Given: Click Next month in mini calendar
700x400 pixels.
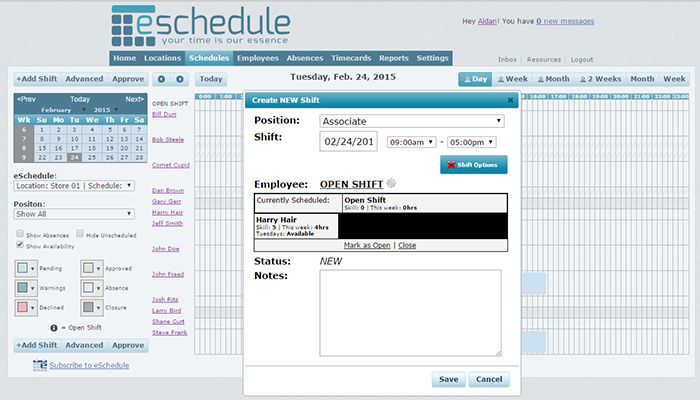Looking at the screenshot, I should click(134, 99).
